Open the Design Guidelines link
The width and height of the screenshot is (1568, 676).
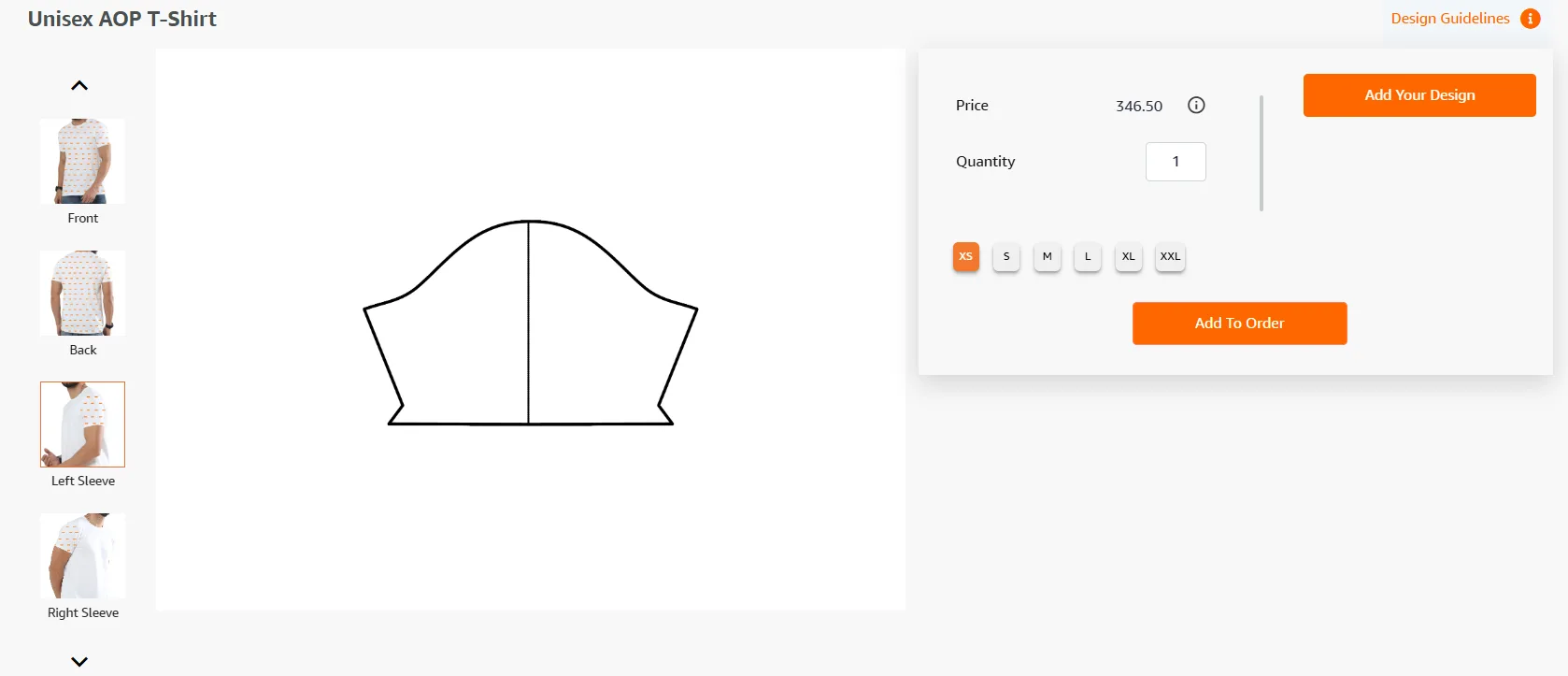point(1450,19)
